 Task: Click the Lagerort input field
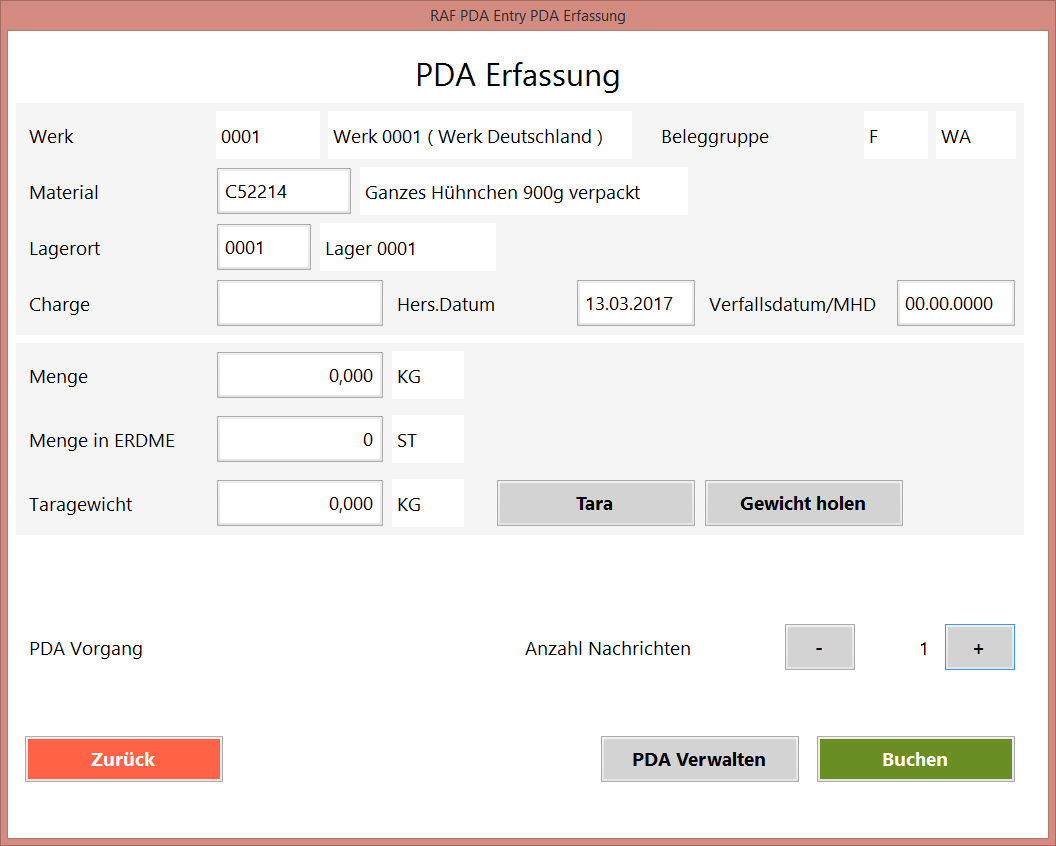point(263,248)
